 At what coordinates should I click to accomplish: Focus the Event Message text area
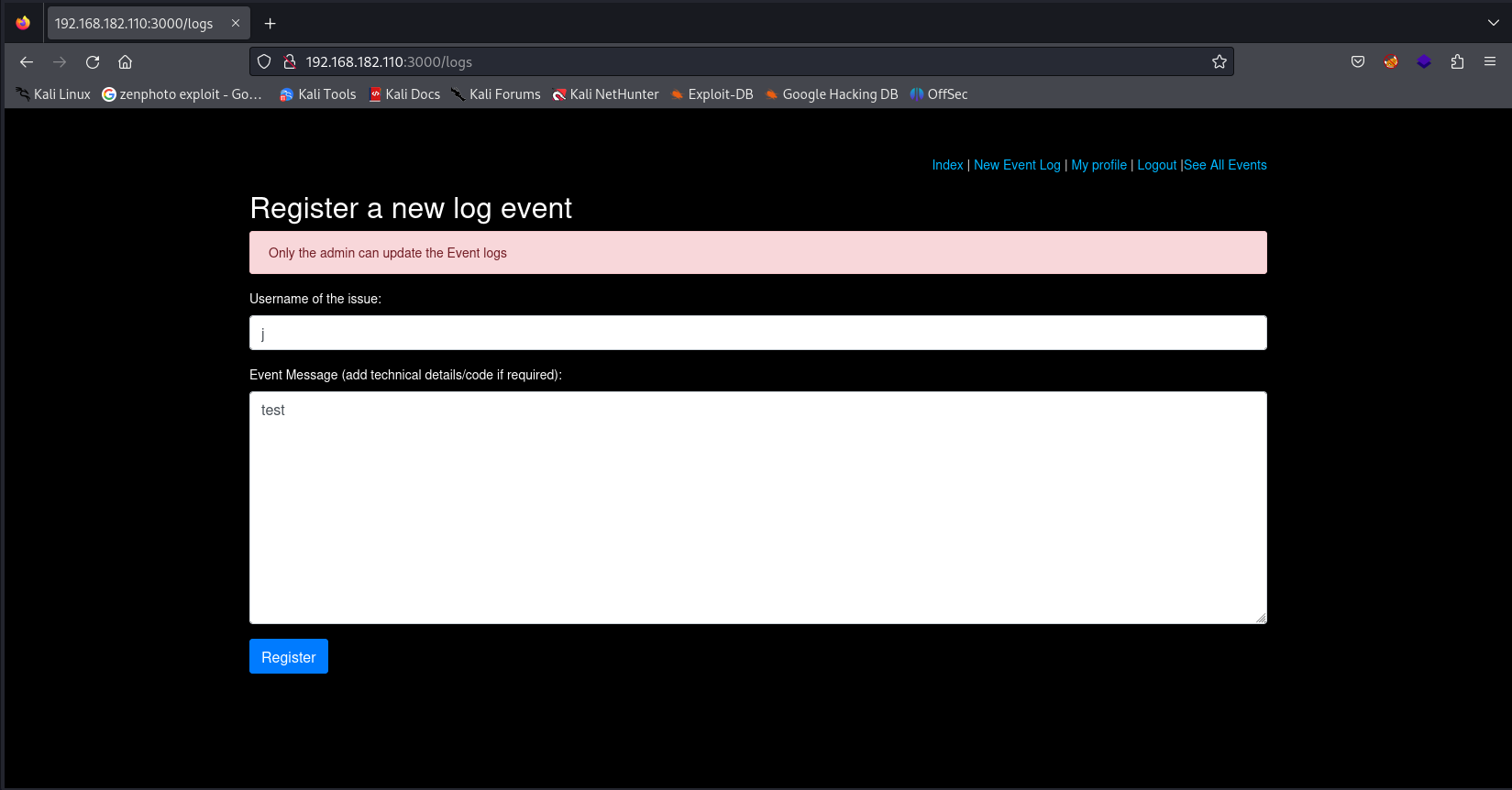(757, 509)
